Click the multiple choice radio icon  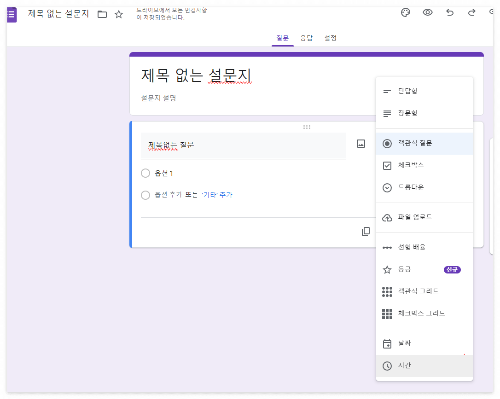[x=387, y=144]
